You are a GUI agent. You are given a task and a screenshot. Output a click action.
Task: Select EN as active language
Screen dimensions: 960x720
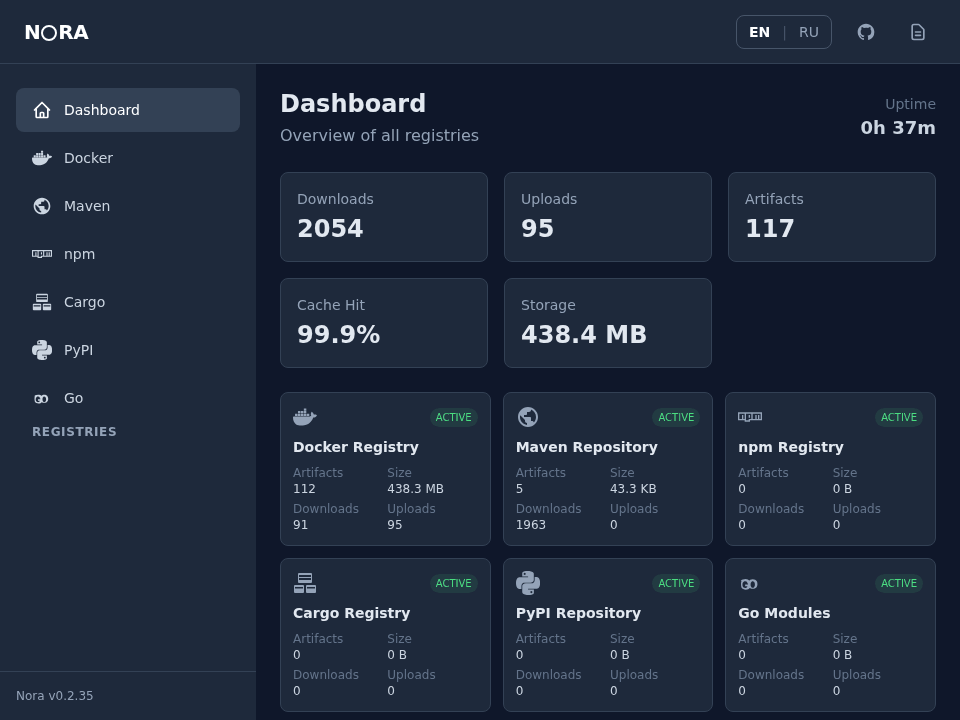[x=759, y=32]
